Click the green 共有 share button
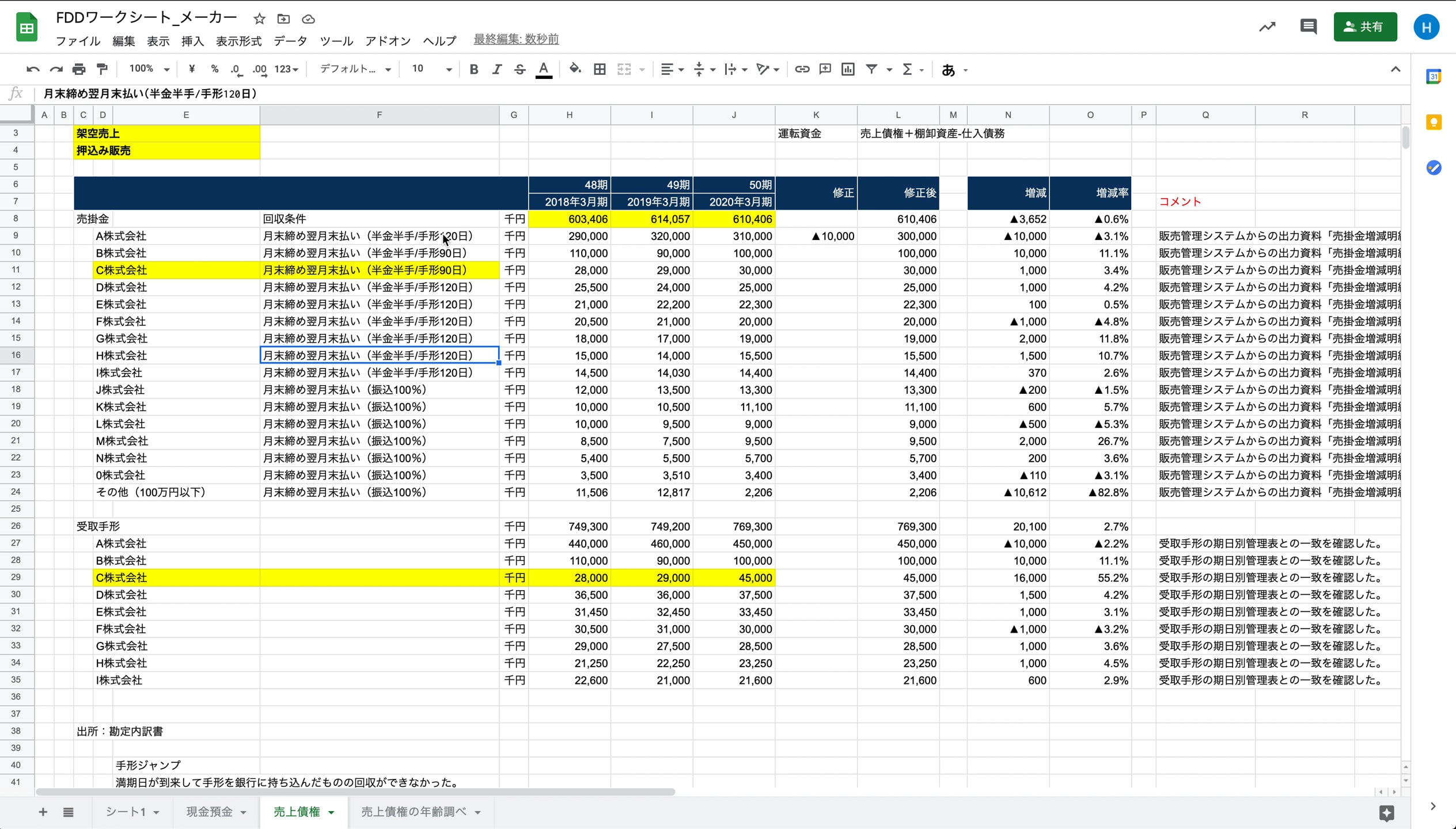Image resolution: width=1456 pixels, height=829 pixels. tap(1364, 26)
